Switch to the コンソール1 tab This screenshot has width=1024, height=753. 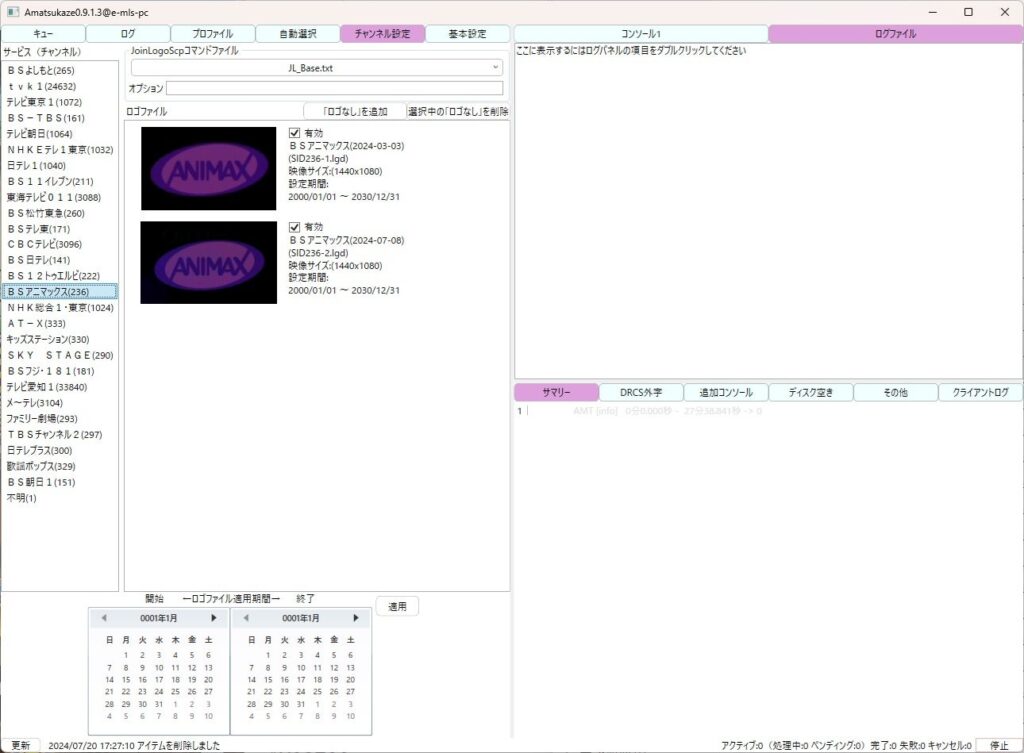coord(641,34)
